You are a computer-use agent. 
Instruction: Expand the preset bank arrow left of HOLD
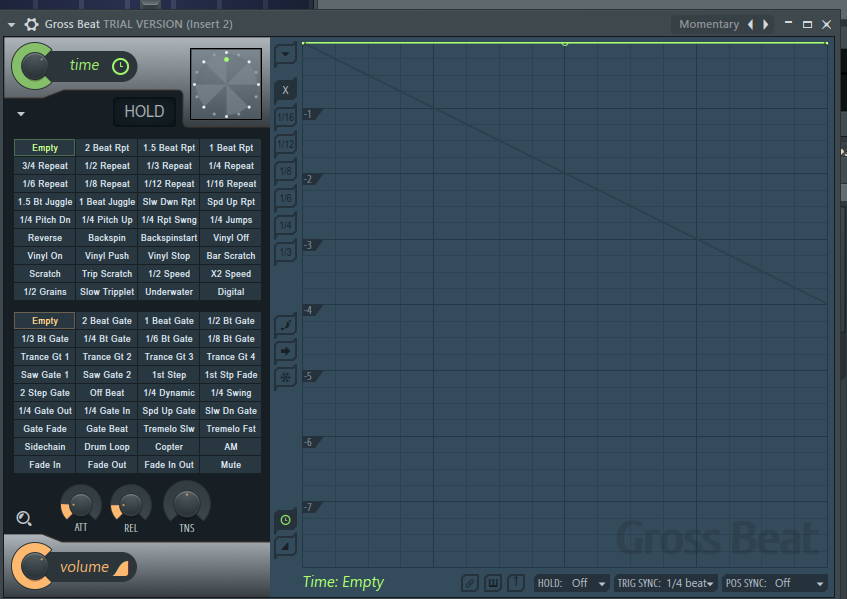pyautogui.click(x=21, y=114)
